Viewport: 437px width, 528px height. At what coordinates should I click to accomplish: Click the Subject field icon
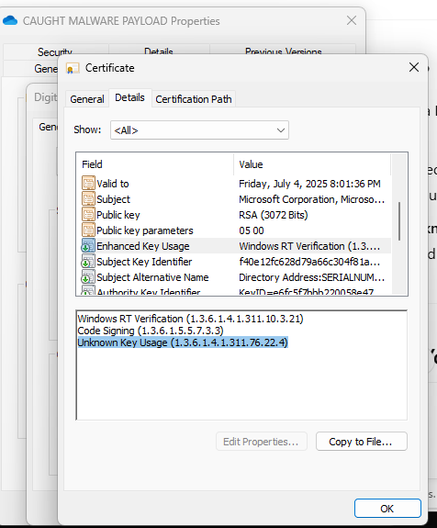(x=88, y=199)
